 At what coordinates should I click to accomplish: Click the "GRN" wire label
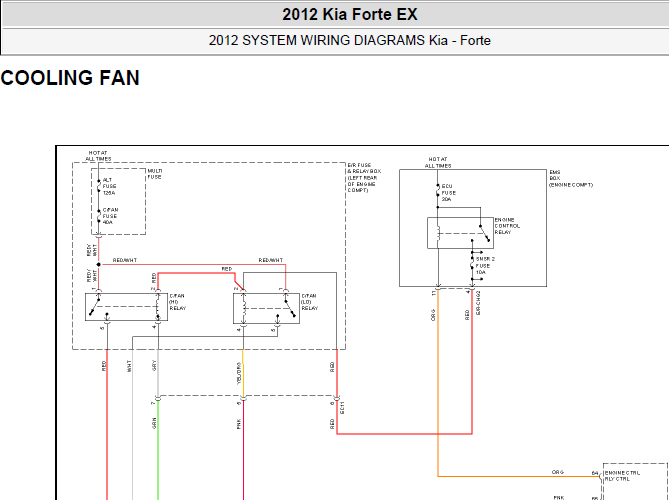[x=154, y=423]
